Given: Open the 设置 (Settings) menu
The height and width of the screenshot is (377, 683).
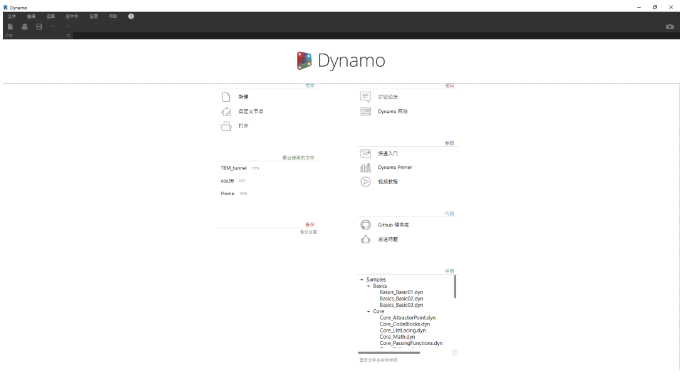Looking at the screenshot, I should 94,16.
